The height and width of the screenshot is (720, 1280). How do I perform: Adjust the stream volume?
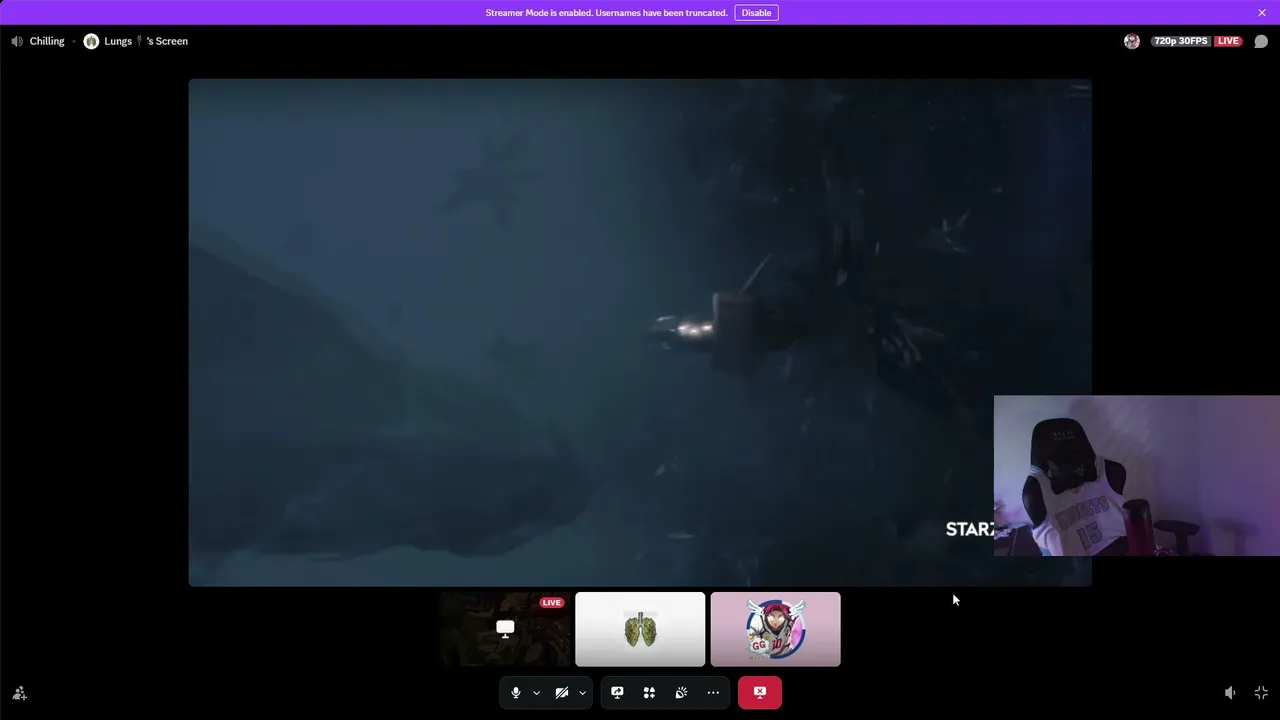coord(1230,693)
